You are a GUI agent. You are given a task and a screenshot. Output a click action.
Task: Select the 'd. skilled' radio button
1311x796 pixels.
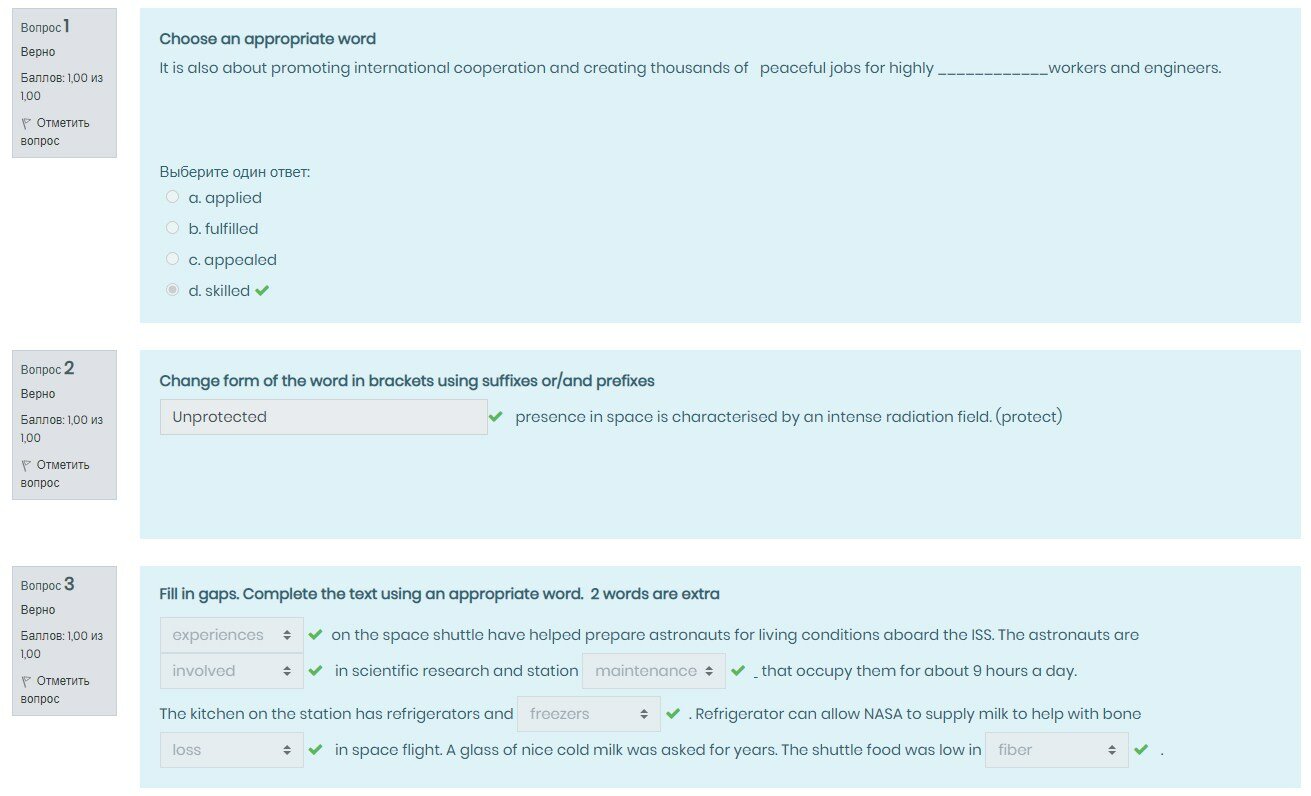[x=173, y=290]
